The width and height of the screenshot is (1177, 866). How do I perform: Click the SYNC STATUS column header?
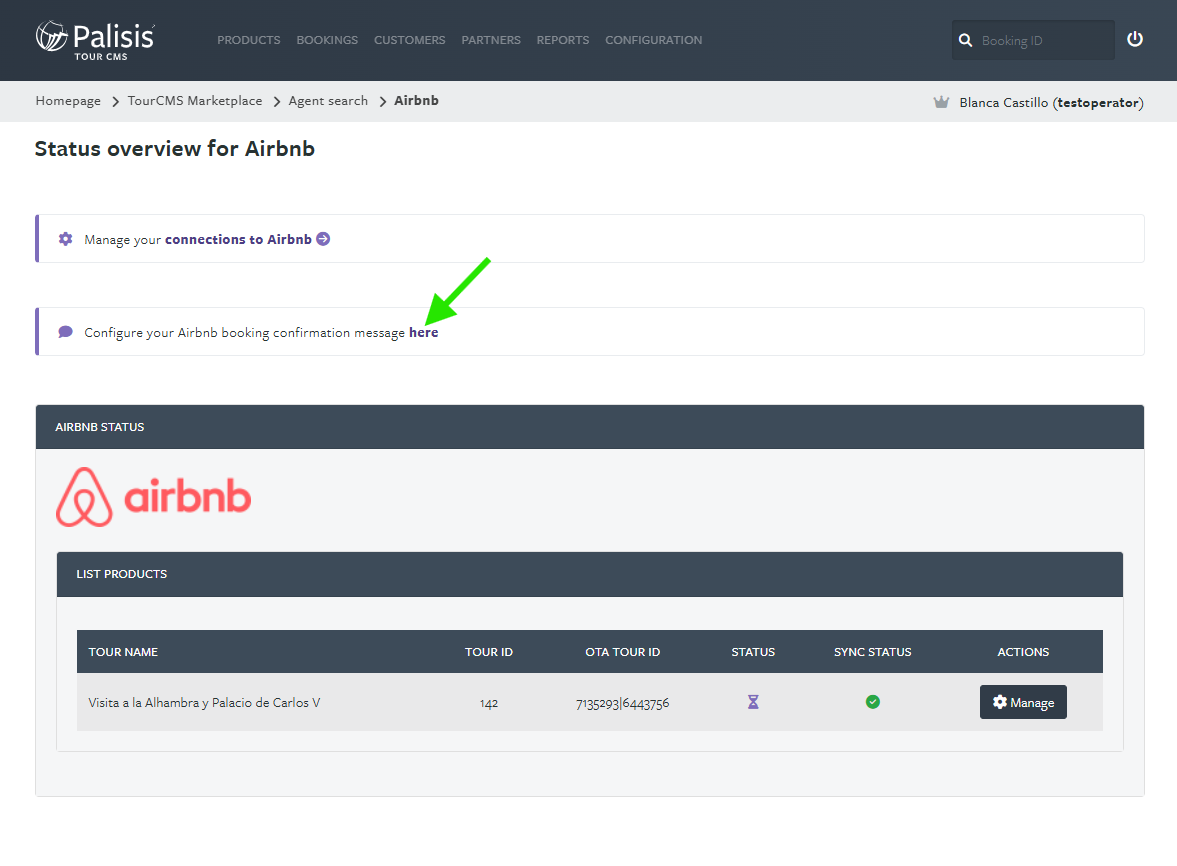pos(872,652)
